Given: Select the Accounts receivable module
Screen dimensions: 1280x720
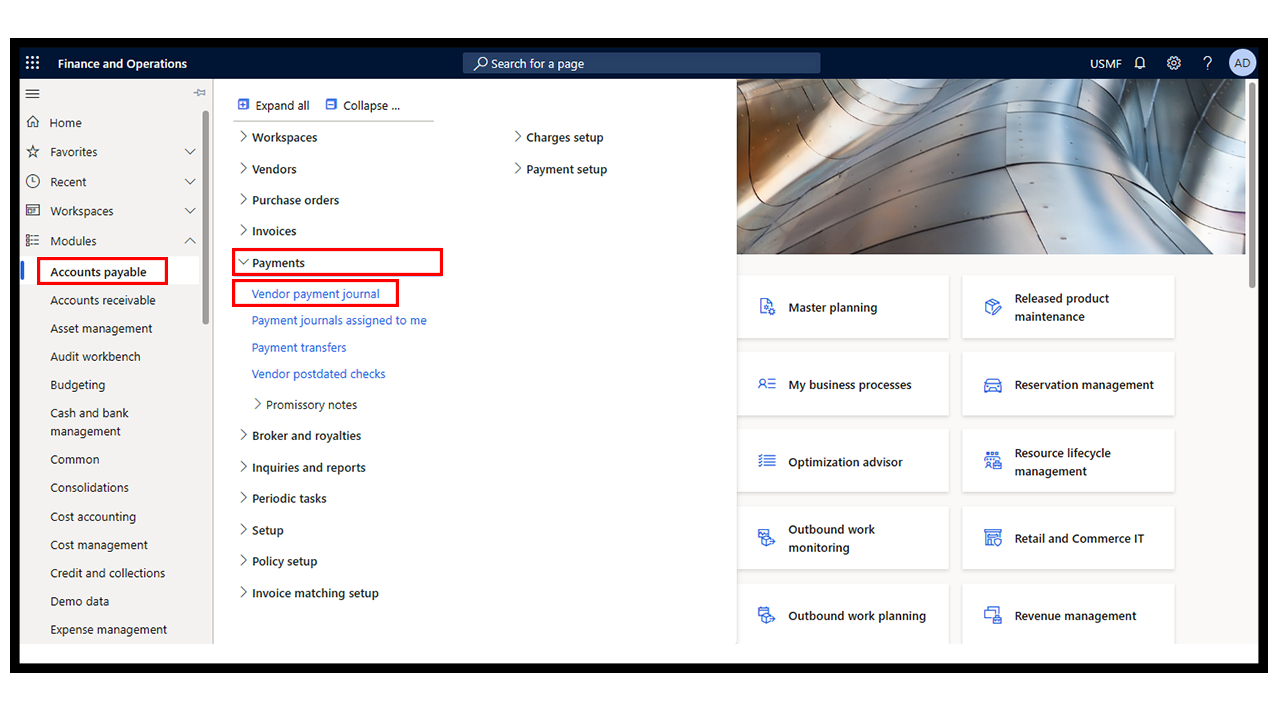Looking at the screenshot, I should (103, 300).
